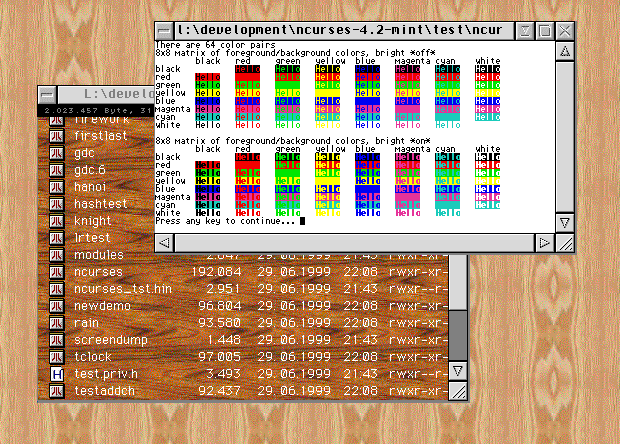Click the hashtest file name

pos(98,204)
